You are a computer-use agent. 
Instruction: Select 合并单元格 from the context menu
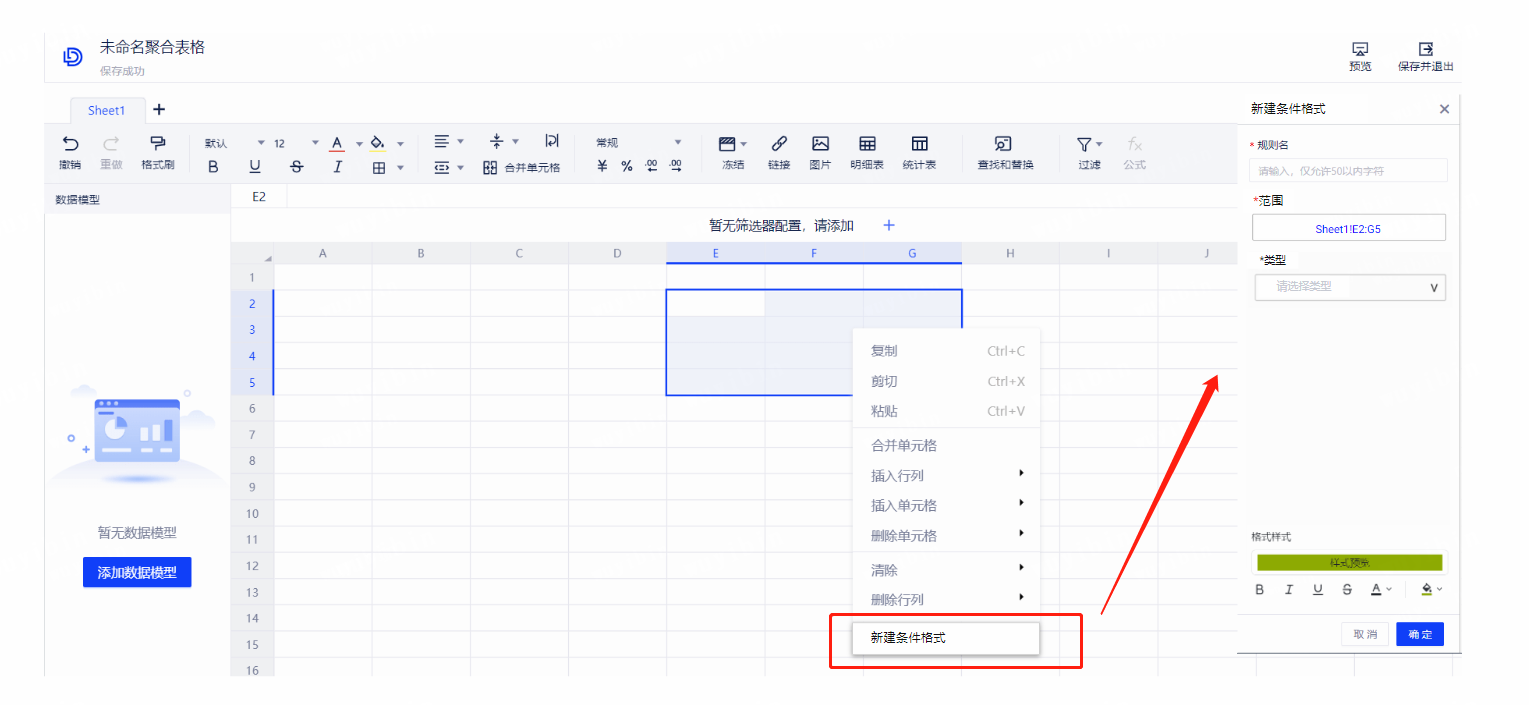click(x=904, y=446)
